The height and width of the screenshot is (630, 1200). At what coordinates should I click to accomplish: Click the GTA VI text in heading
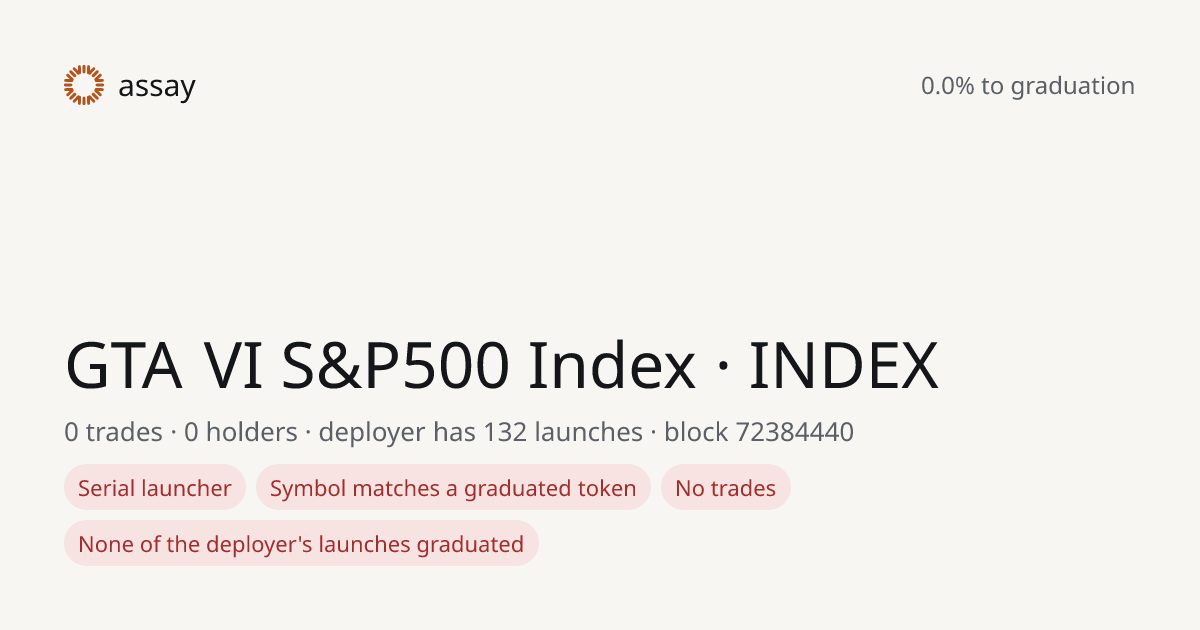point(165,366)
